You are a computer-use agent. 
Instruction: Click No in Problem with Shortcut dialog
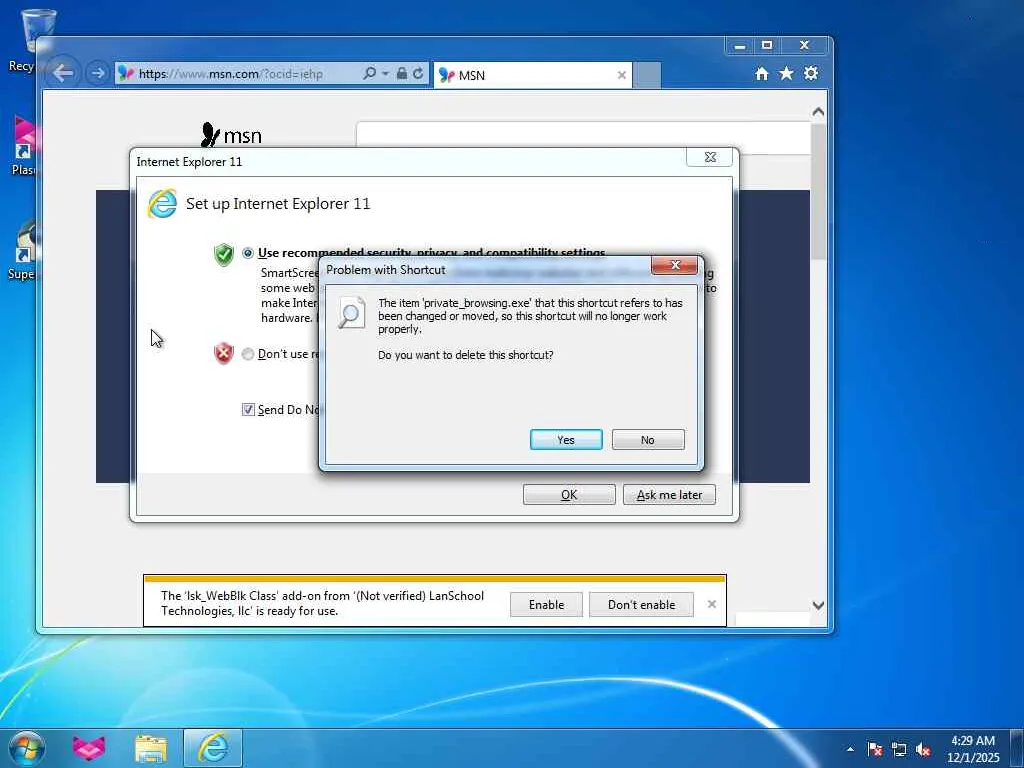648,440
